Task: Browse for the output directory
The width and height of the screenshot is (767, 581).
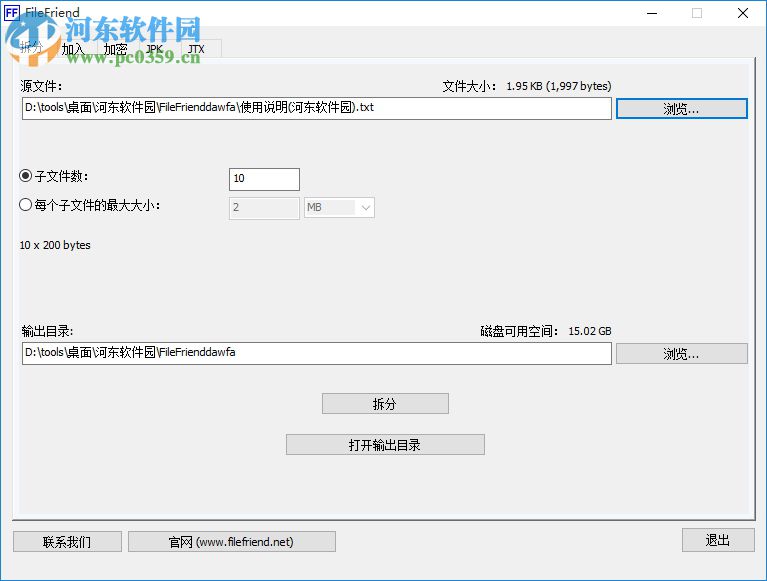Action: click(x=681, y=353)
